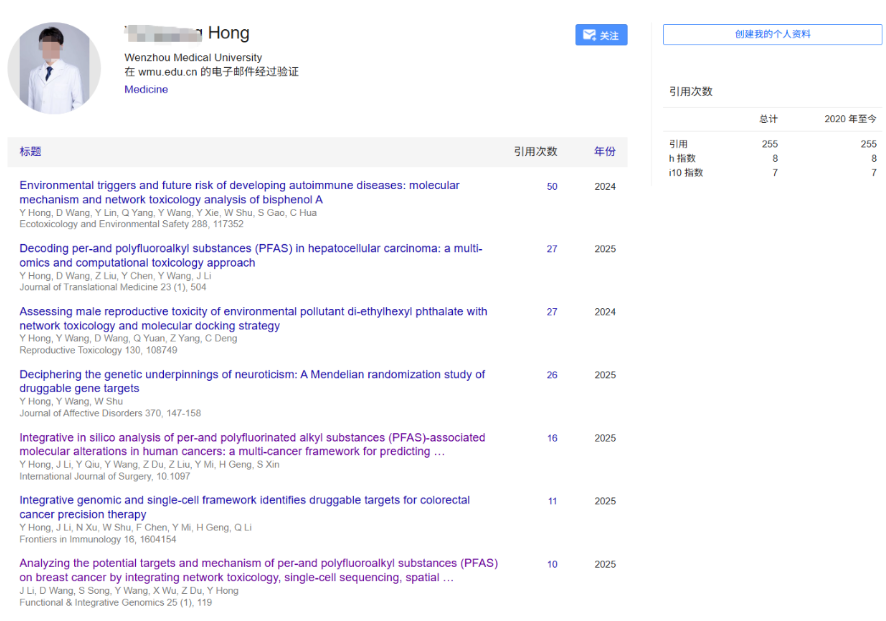This screenshot has width=886, height=621.
Task: Click the Journal of Translational Medicine line
Action: coord(112,287)
